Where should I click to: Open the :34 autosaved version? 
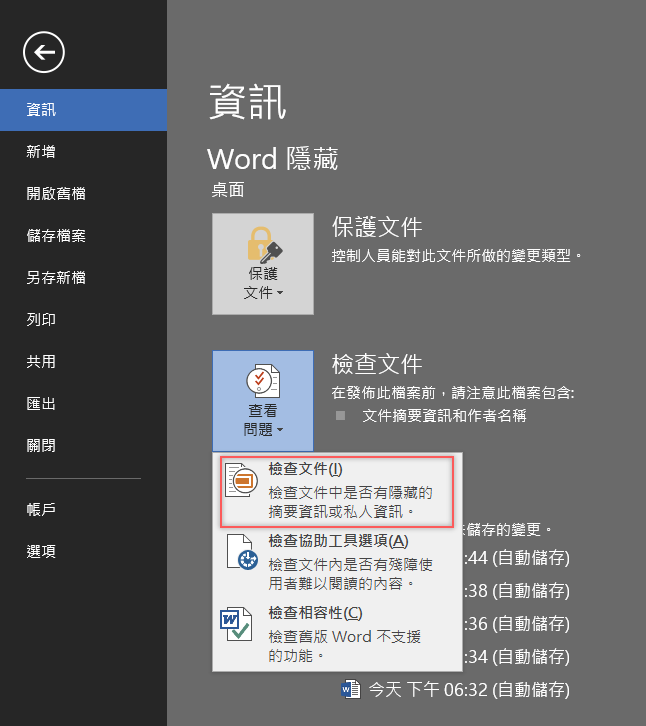pyautogui.click(x=517, y=657)
